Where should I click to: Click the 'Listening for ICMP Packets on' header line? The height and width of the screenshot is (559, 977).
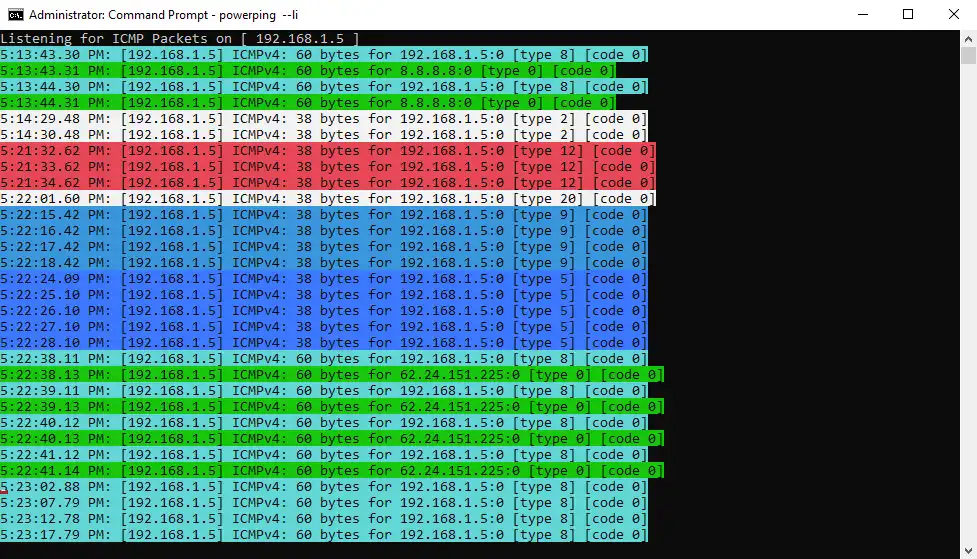click(x=180, y=39)
